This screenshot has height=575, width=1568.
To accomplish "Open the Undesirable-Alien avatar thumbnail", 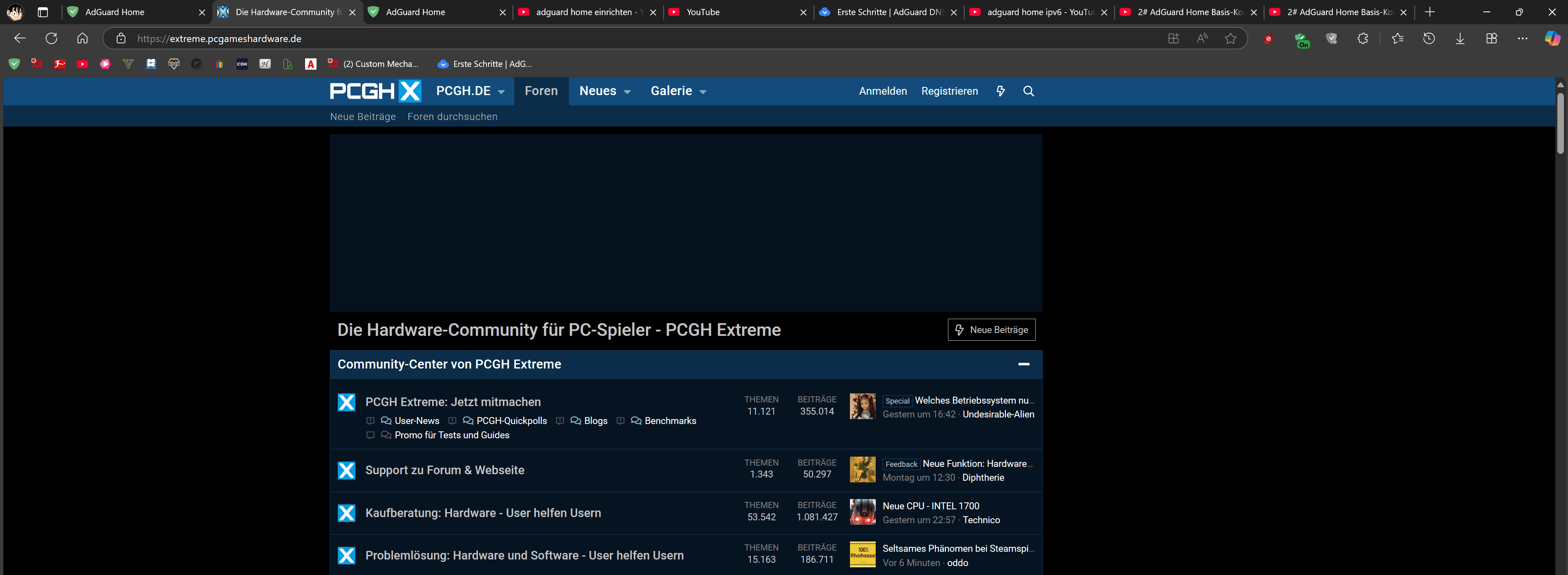I will click(x=863, y=406).
